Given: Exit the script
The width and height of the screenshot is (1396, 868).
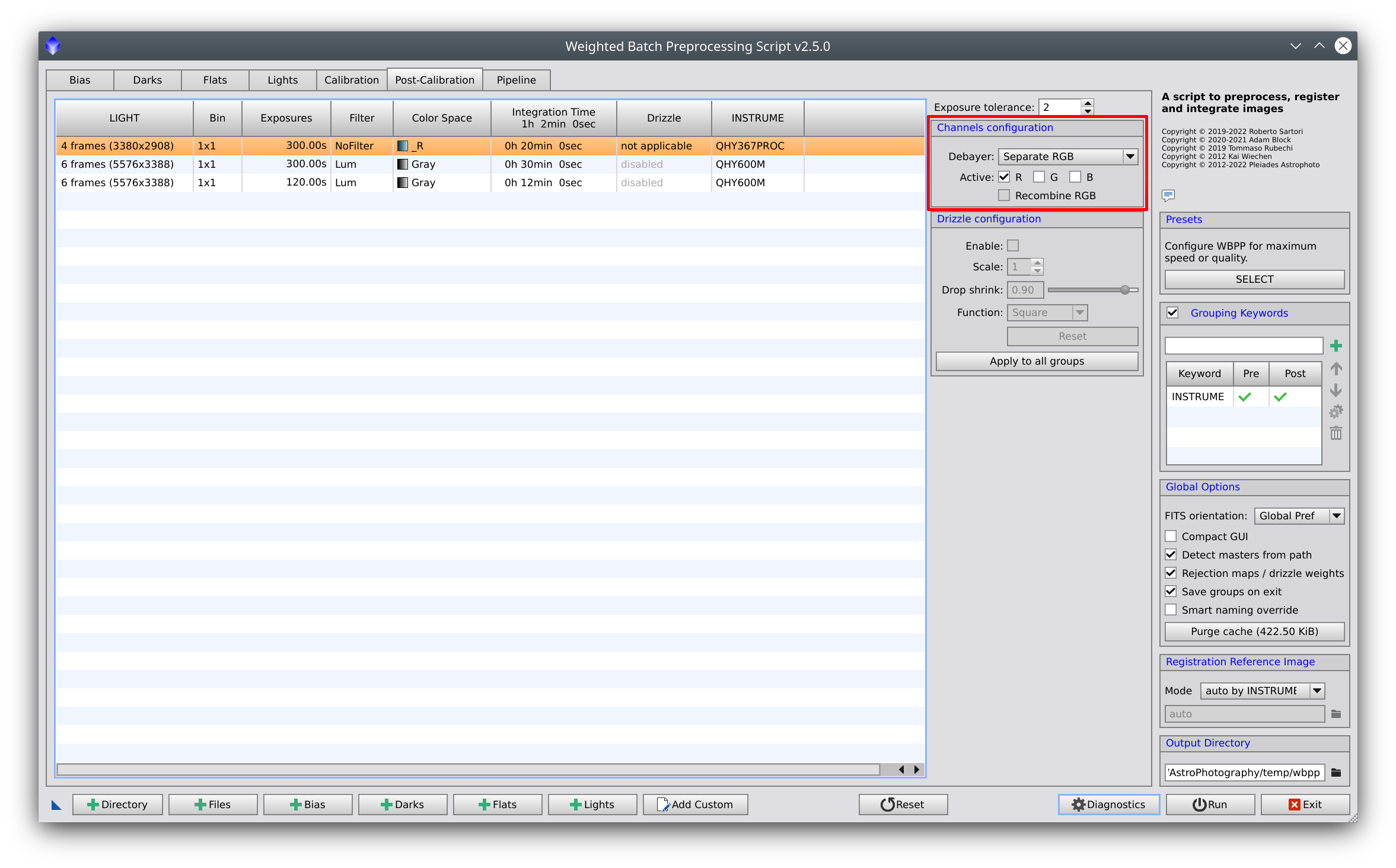Looking at the screenshot, I should point(1305,805).
